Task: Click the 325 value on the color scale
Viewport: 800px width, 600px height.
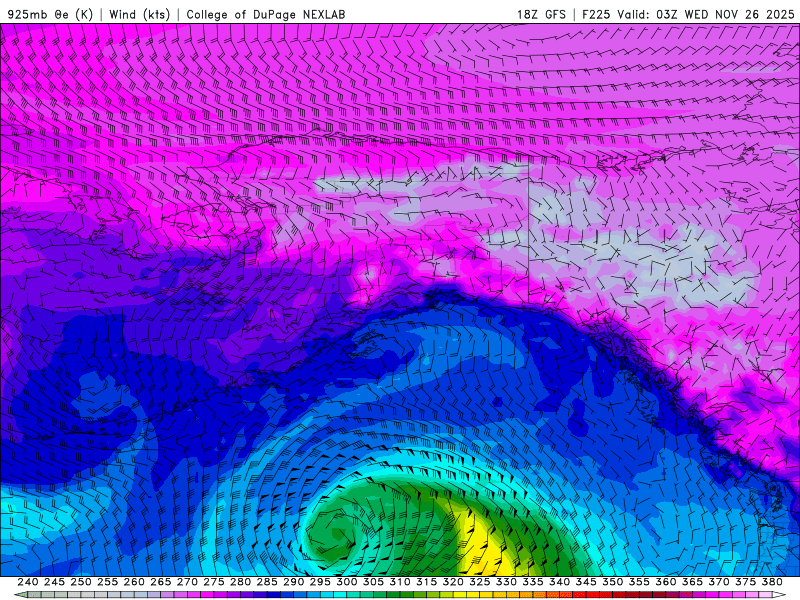Action: click(x=480, y=582)
